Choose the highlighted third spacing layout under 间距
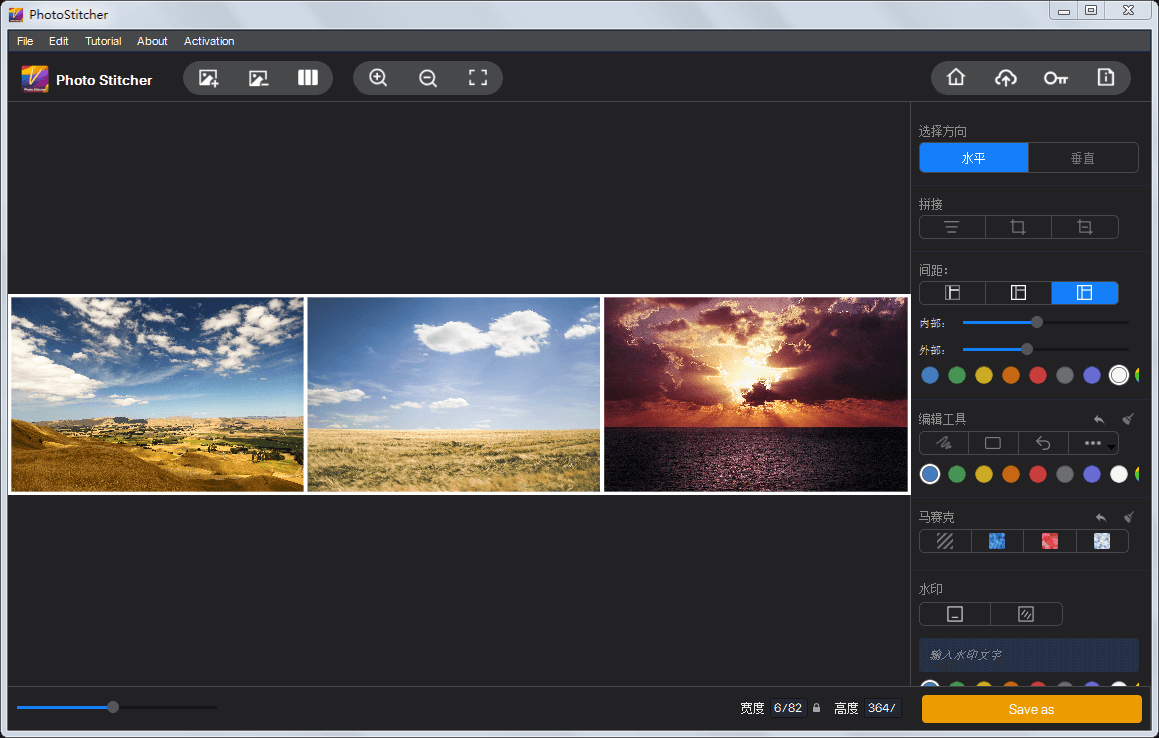 coord(1084,293)
